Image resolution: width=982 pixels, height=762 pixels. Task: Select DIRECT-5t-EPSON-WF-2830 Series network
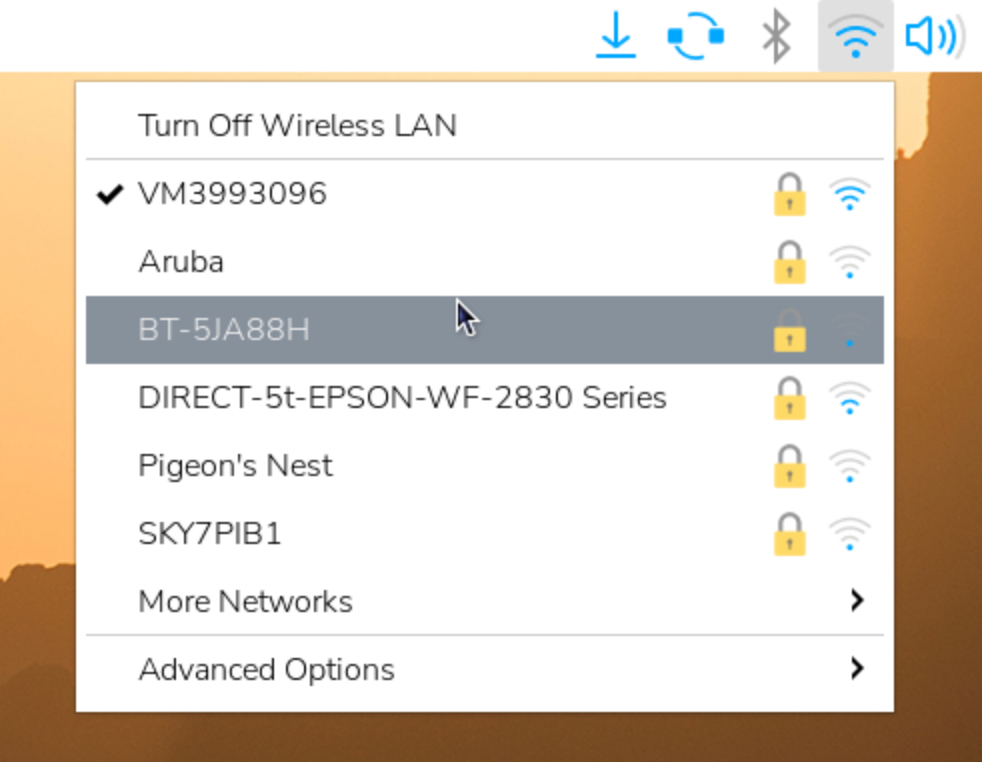click(402, 398)
